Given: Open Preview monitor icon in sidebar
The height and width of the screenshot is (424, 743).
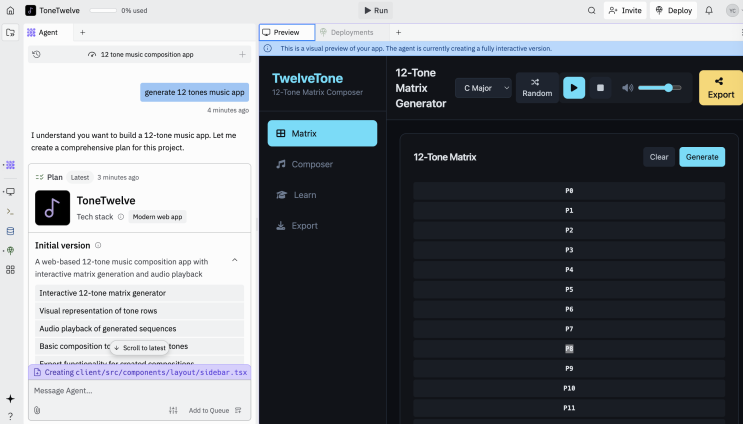Looking at the screenshot, I should coord(10,192).
